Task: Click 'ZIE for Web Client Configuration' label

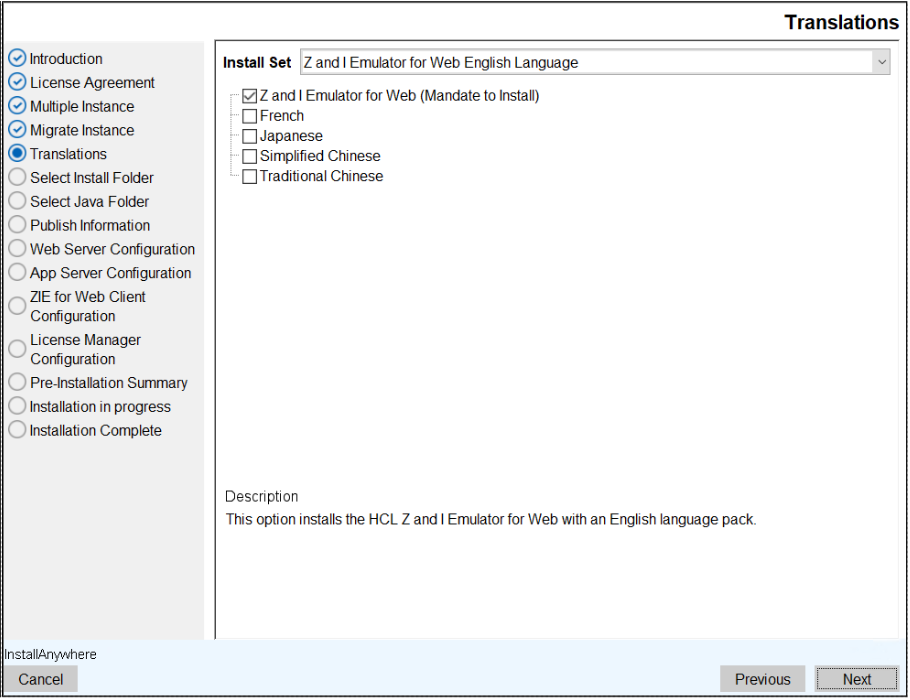Action: coord(88,306)
